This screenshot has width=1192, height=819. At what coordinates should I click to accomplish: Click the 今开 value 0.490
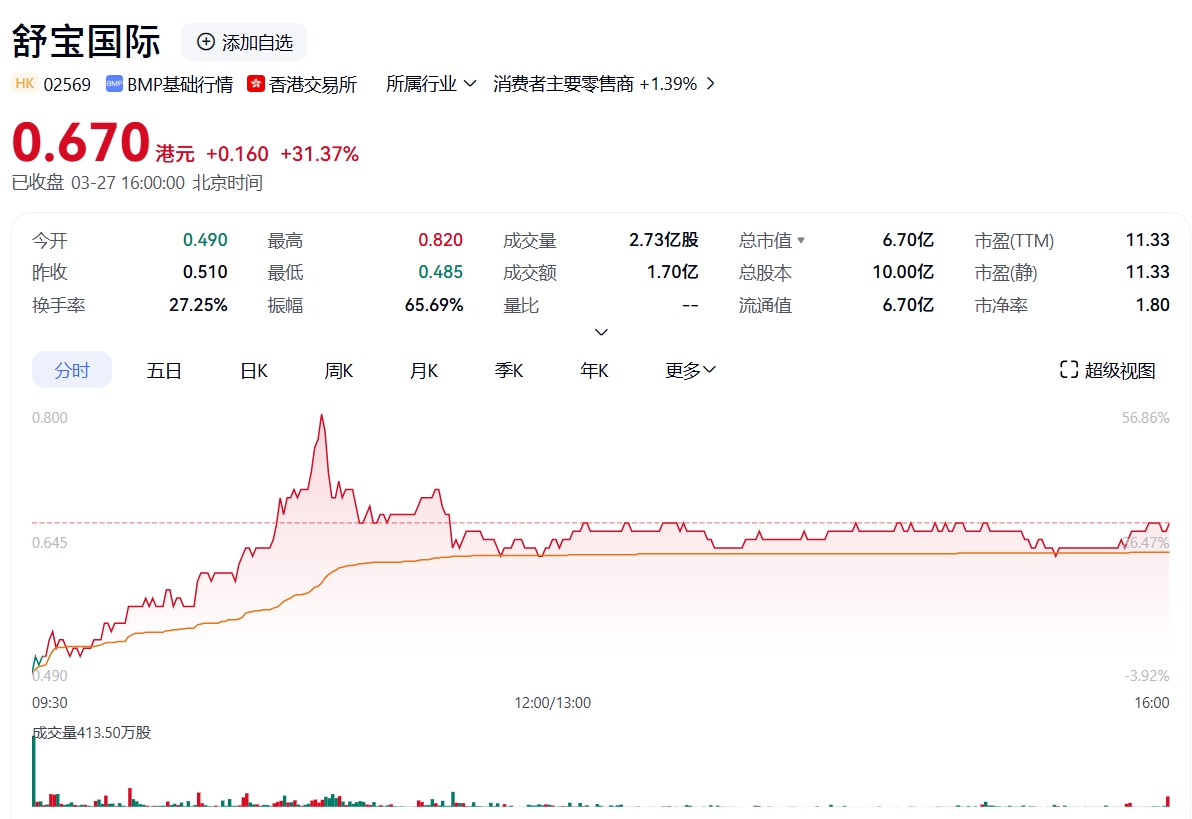click(205, 240)
